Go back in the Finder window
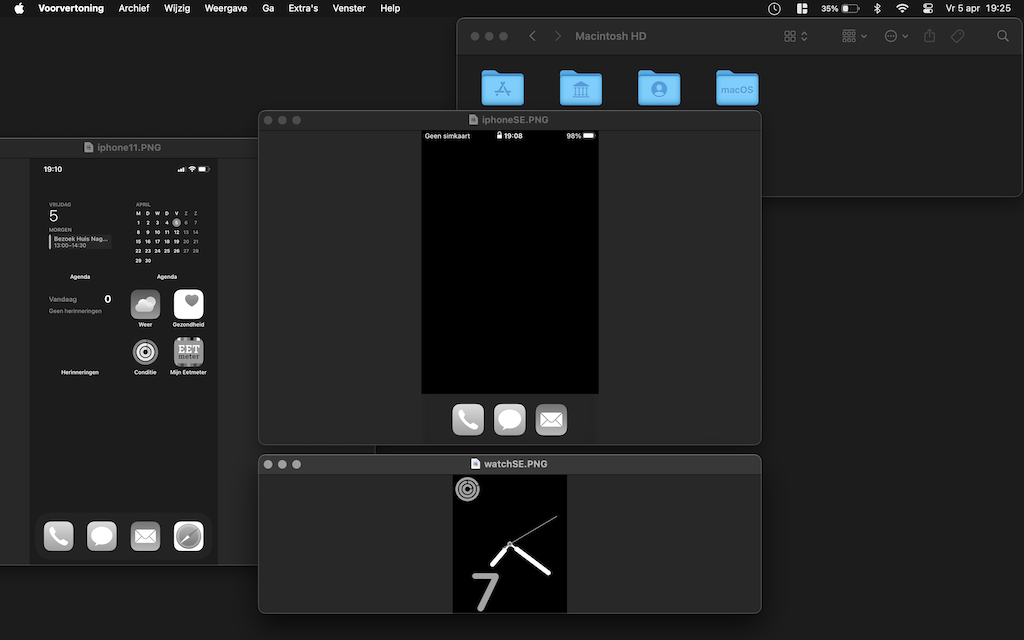Viewport: 1024px width, 640px height. pos(533,36)
